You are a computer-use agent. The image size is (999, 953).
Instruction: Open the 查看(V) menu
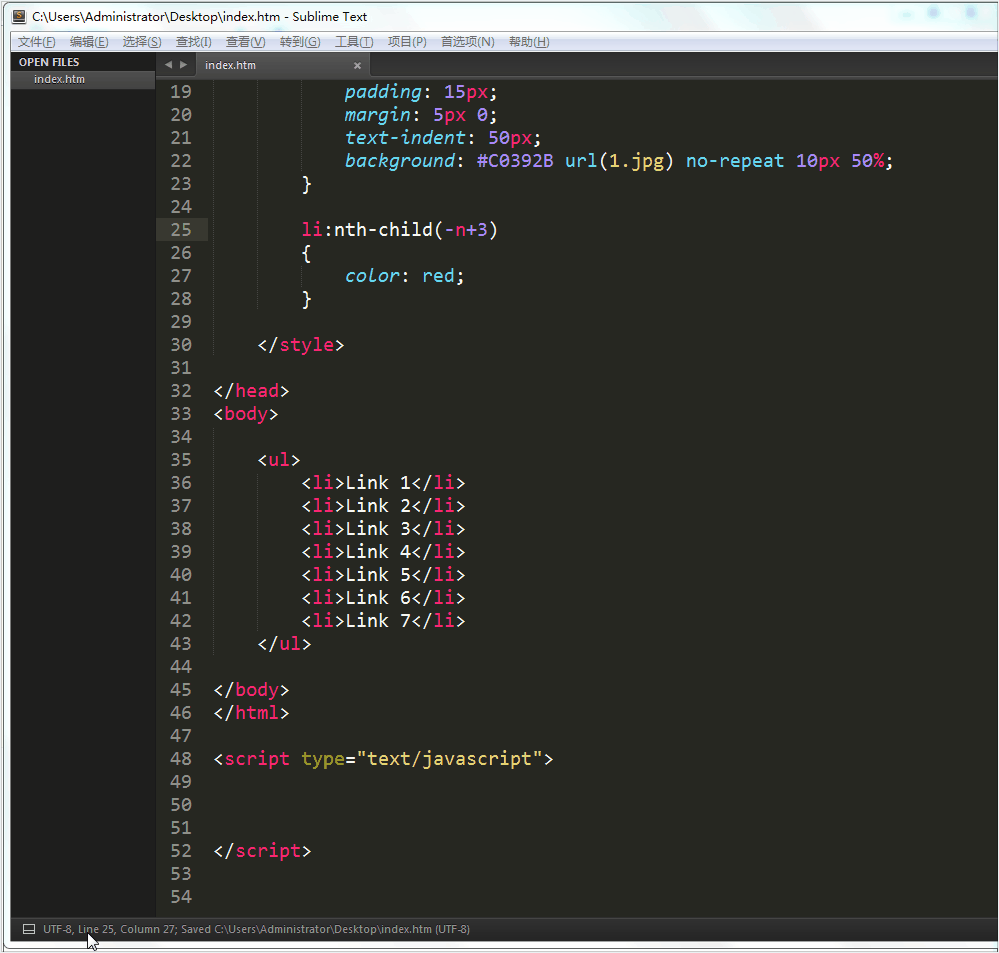click(x=245, y=42)
